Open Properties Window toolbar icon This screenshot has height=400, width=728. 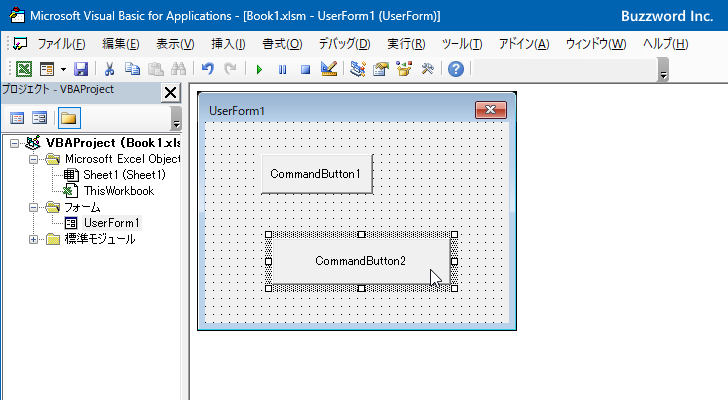coord(381,69)
